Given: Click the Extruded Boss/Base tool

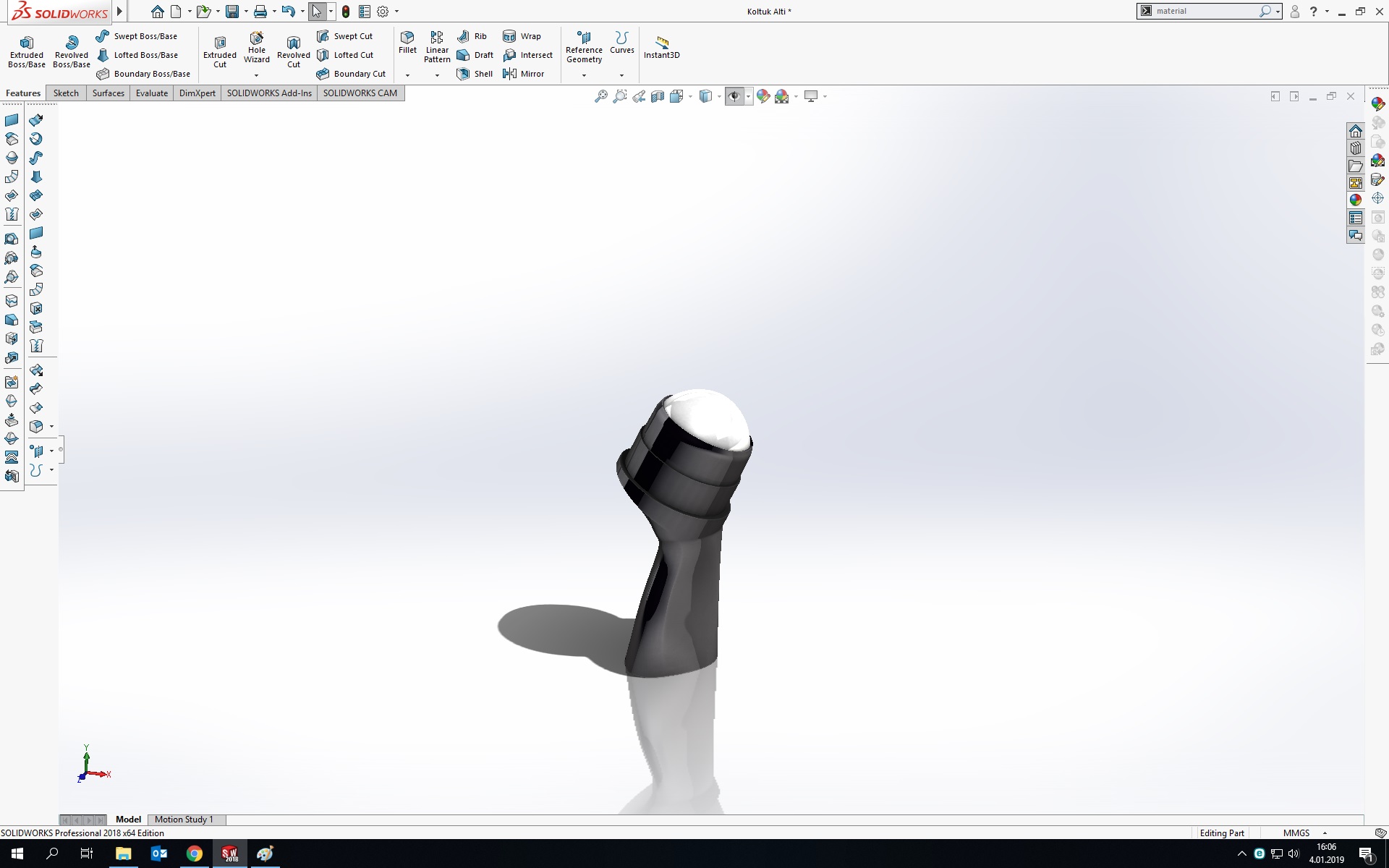Looking at the screenshot, I should point(27,51).
